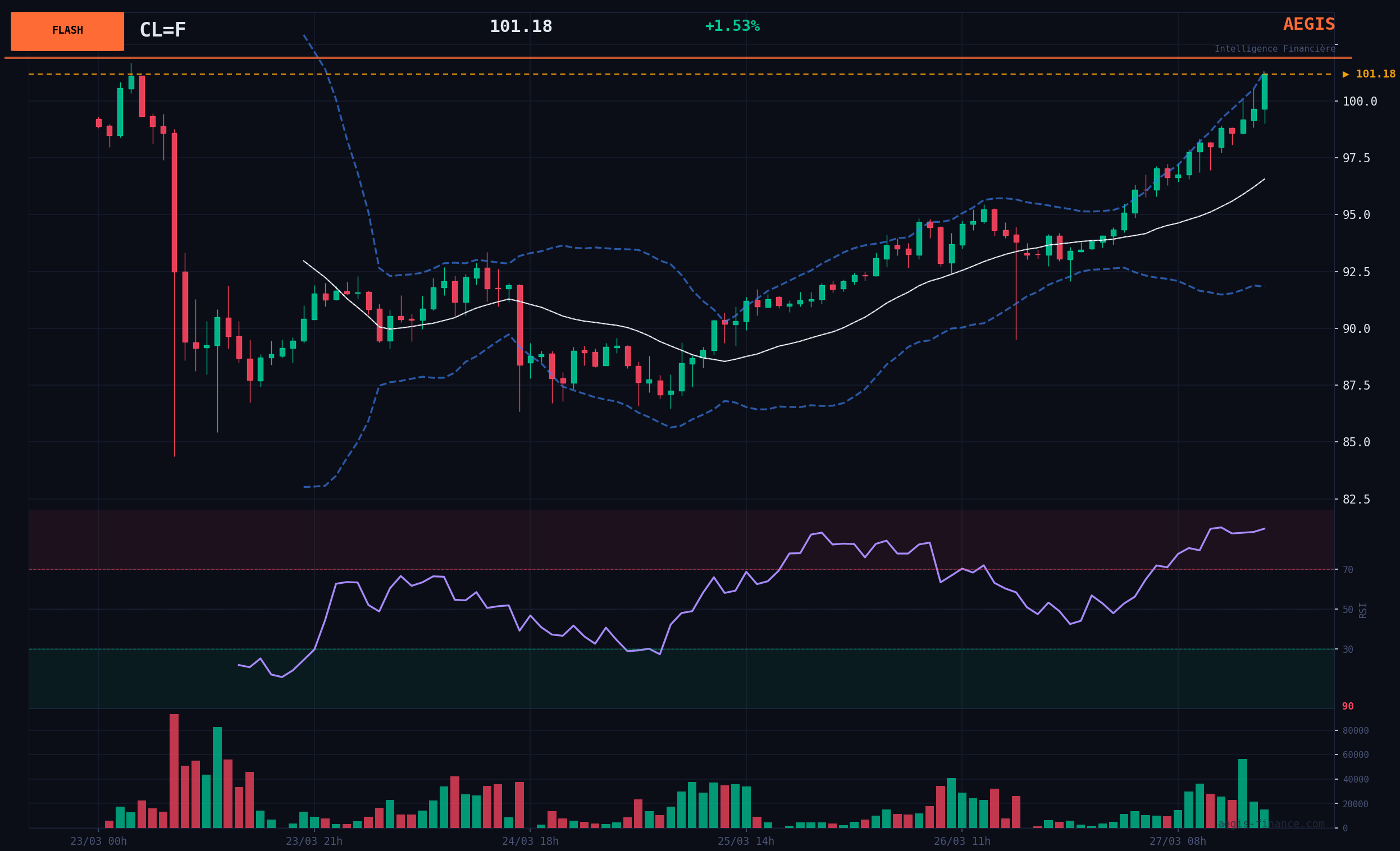The height and width of the screenshot is (851, 1400).
Task: Click the RSI axis label
Action: click(1362, 610)
